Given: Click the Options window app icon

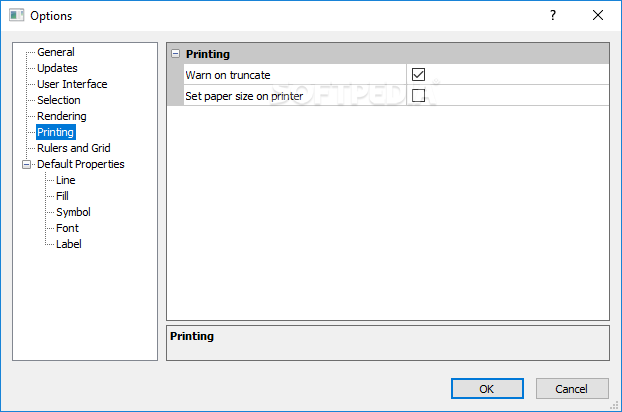Looking at the screenshot, I should coord(16,15).
